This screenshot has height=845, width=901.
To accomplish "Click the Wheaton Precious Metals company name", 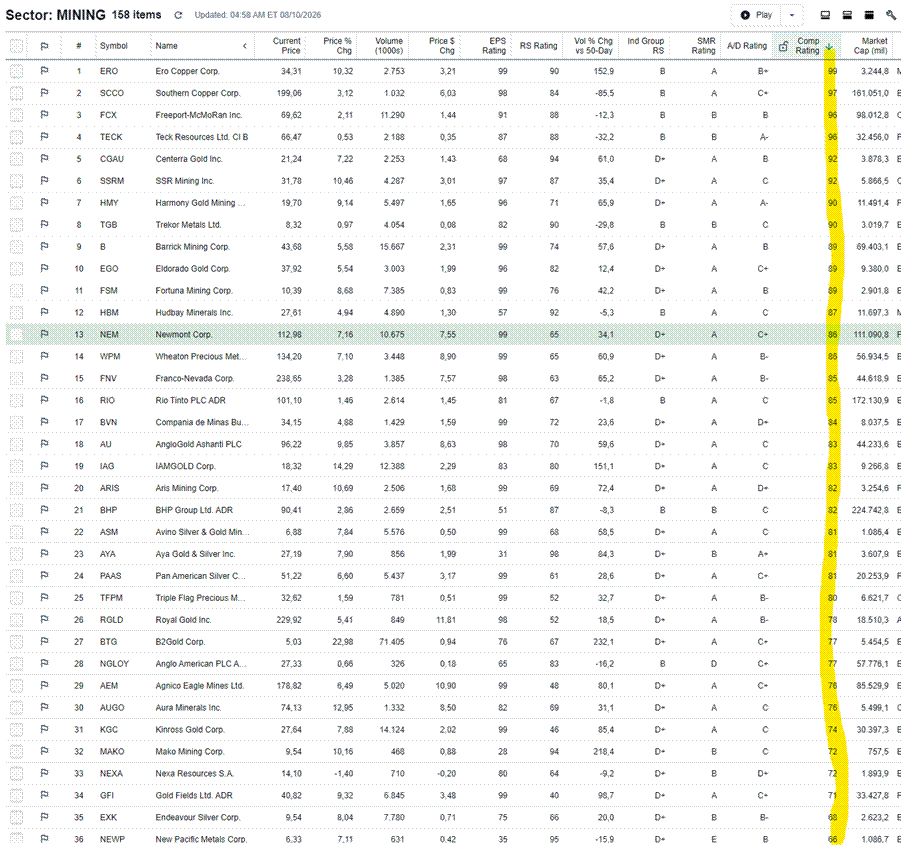I will pos(201,356).
